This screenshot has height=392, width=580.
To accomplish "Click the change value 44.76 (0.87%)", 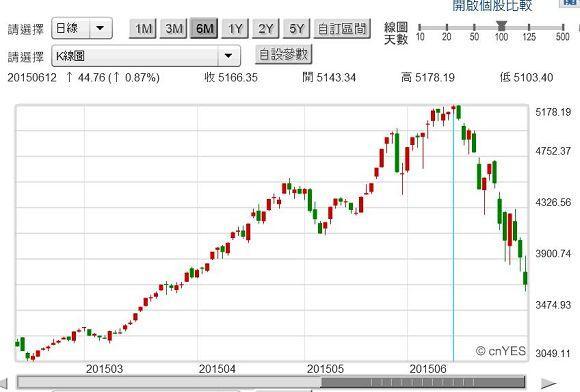I will (x=112, y=78).
